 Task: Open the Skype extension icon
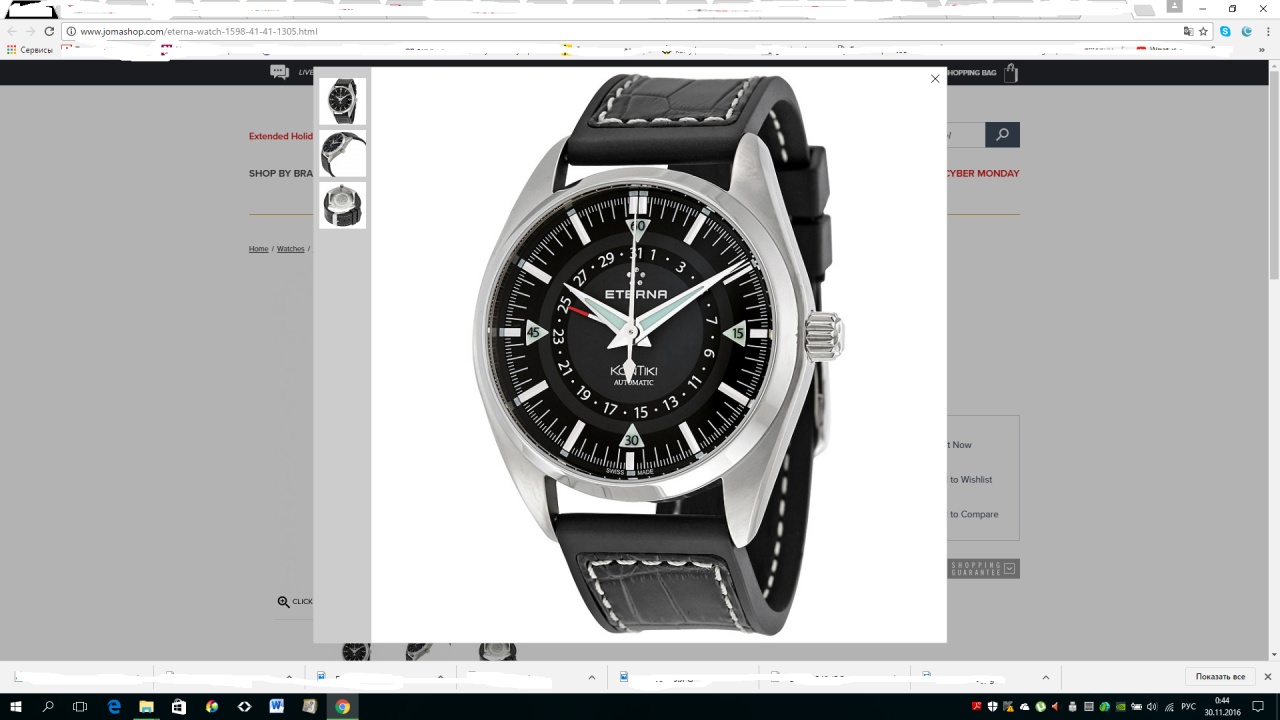click(x=1225, y=31)
